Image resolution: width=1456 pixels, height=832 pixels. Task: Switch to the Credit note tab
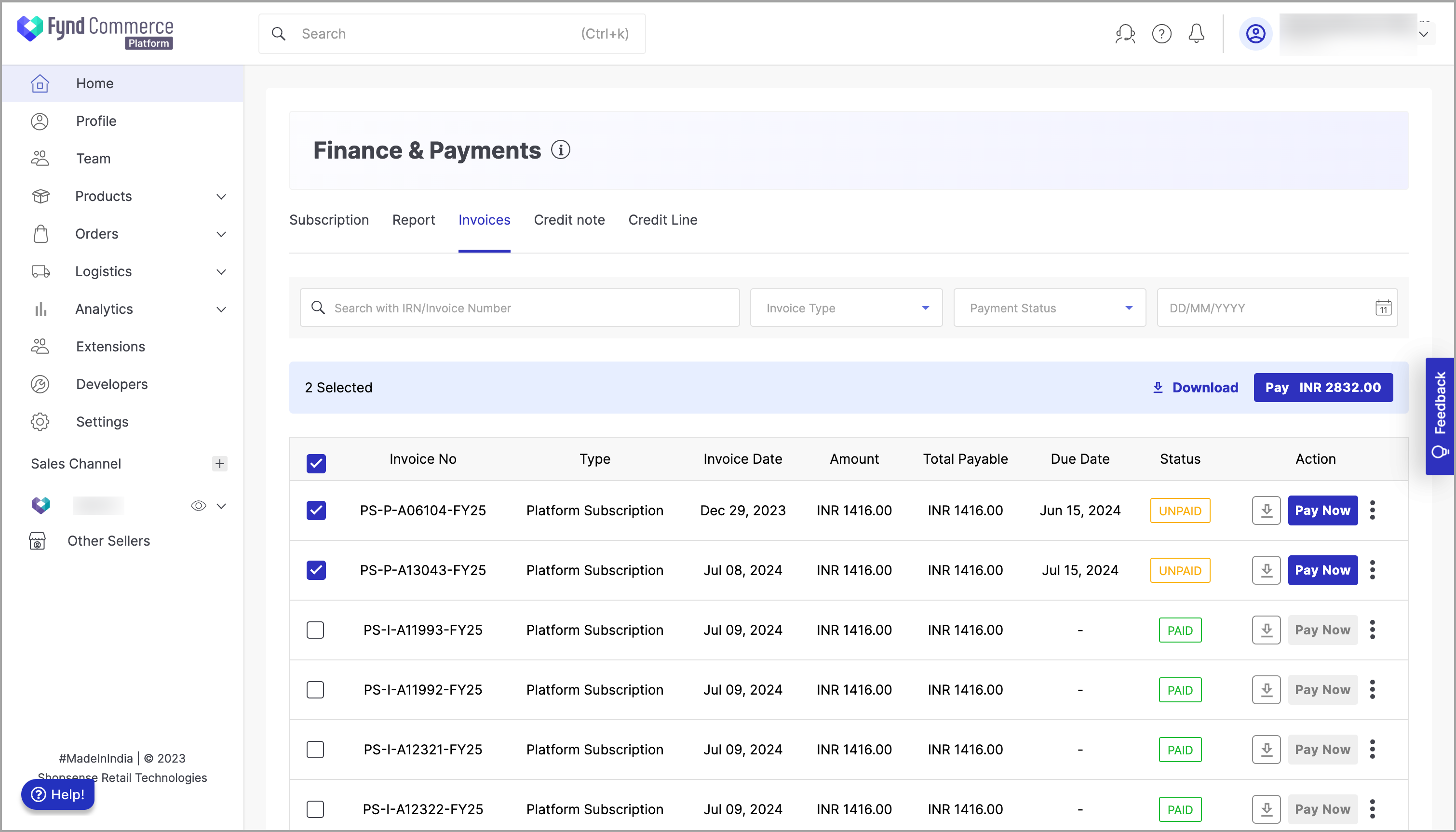pos(569,220)
